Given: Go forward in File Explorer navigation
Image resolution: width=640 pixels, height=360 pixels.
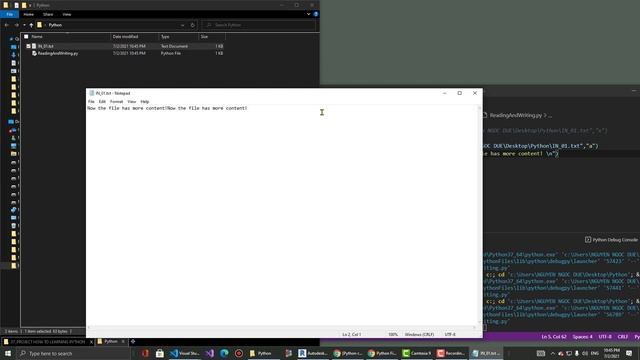Looking at the screenshot, I should pyautogui.click(x=16, y=25).
